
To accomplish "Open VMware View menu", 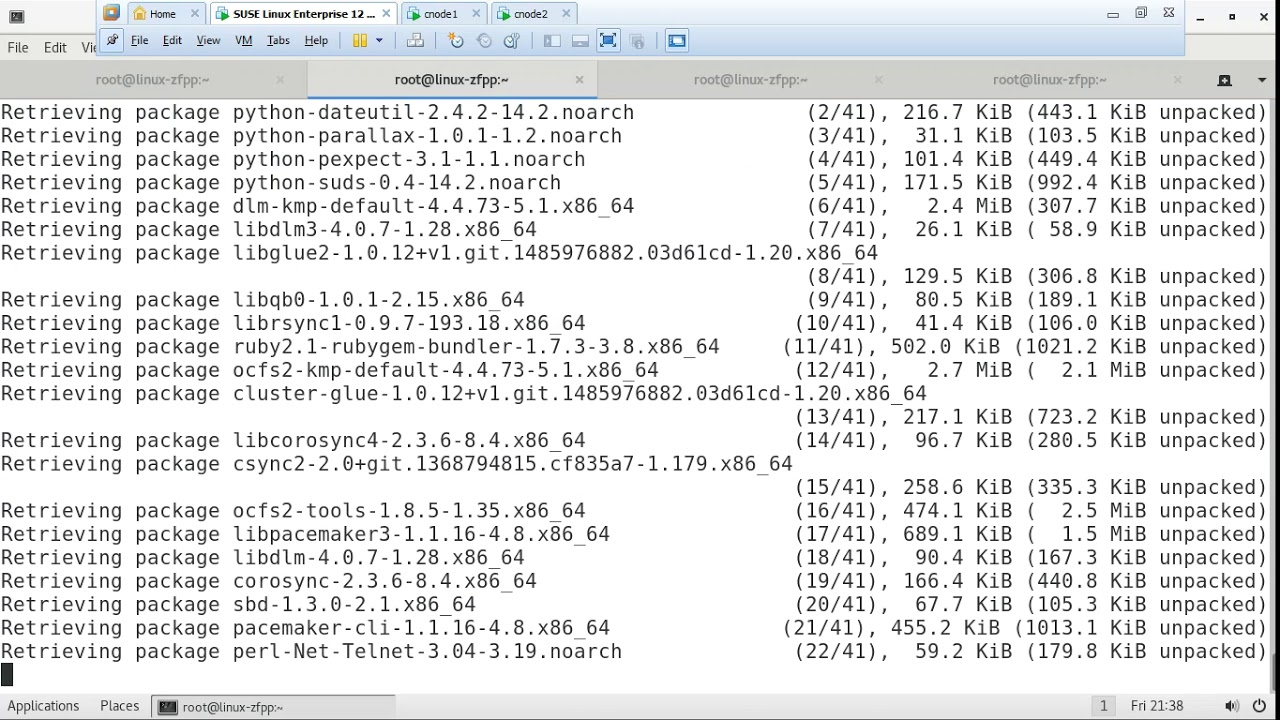I will coord(208,40).
